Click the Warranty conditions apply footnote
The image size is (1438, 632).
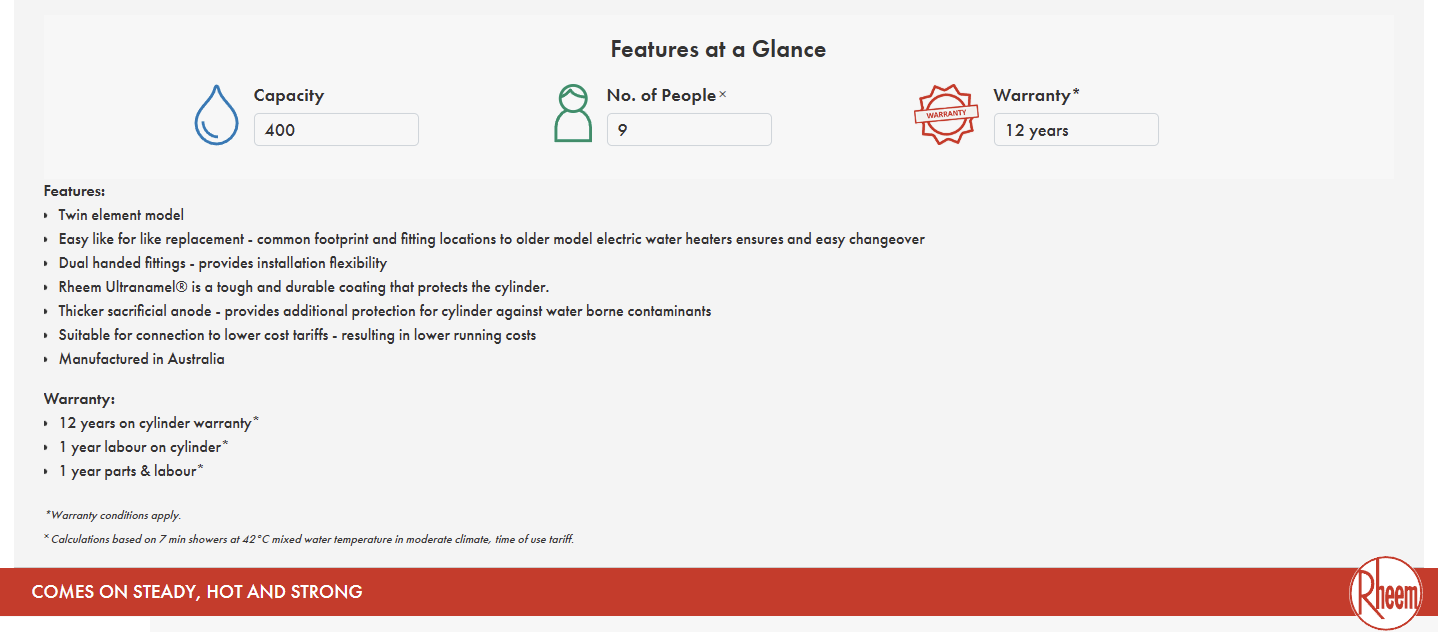click(113, 515)
